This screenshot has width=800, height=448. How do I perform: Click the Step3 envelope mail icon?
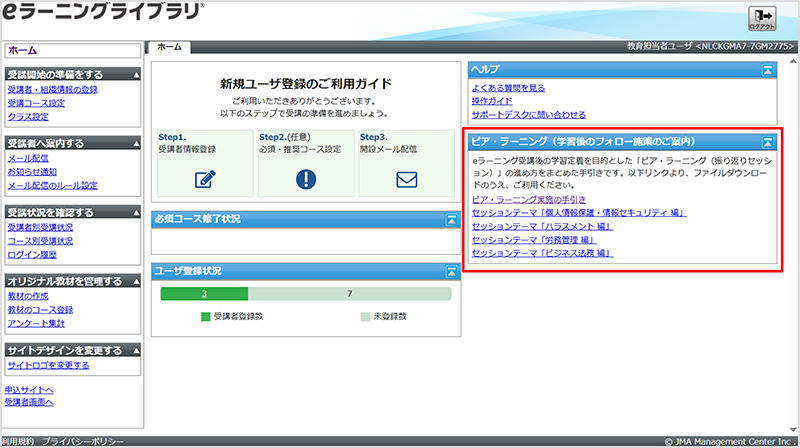click(x=405, y=180)
